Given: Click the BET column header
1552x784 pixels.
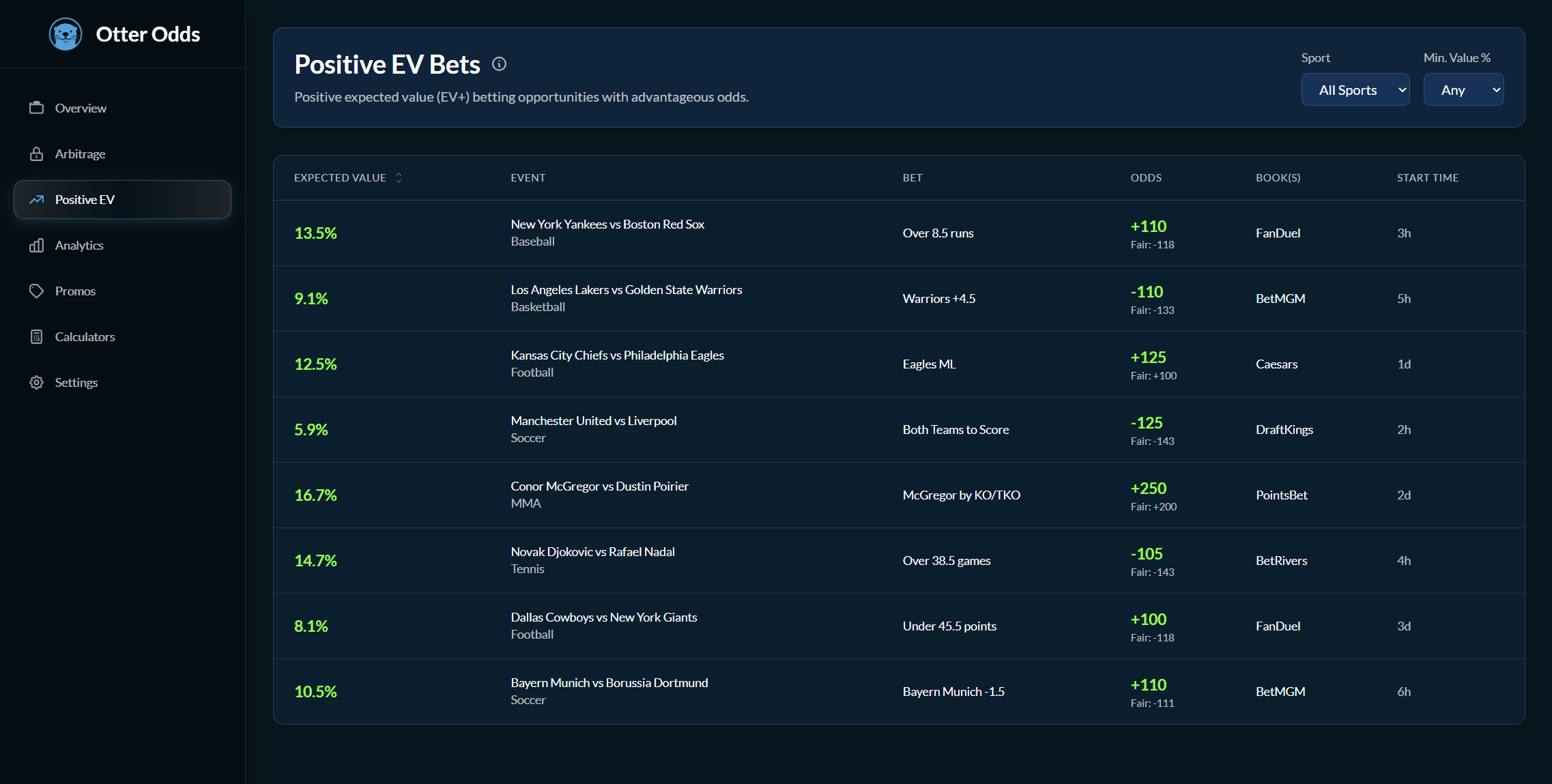Looking at the screenshot, I should click(912, 177).
